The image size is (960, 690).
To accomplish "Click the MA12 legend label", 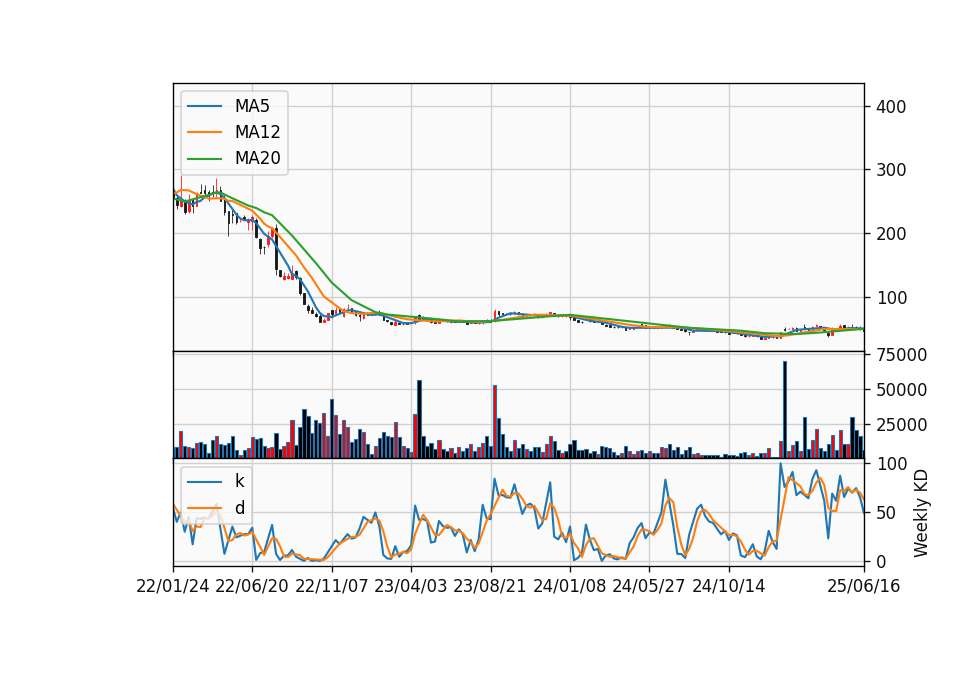I will (x=257, y=132).
